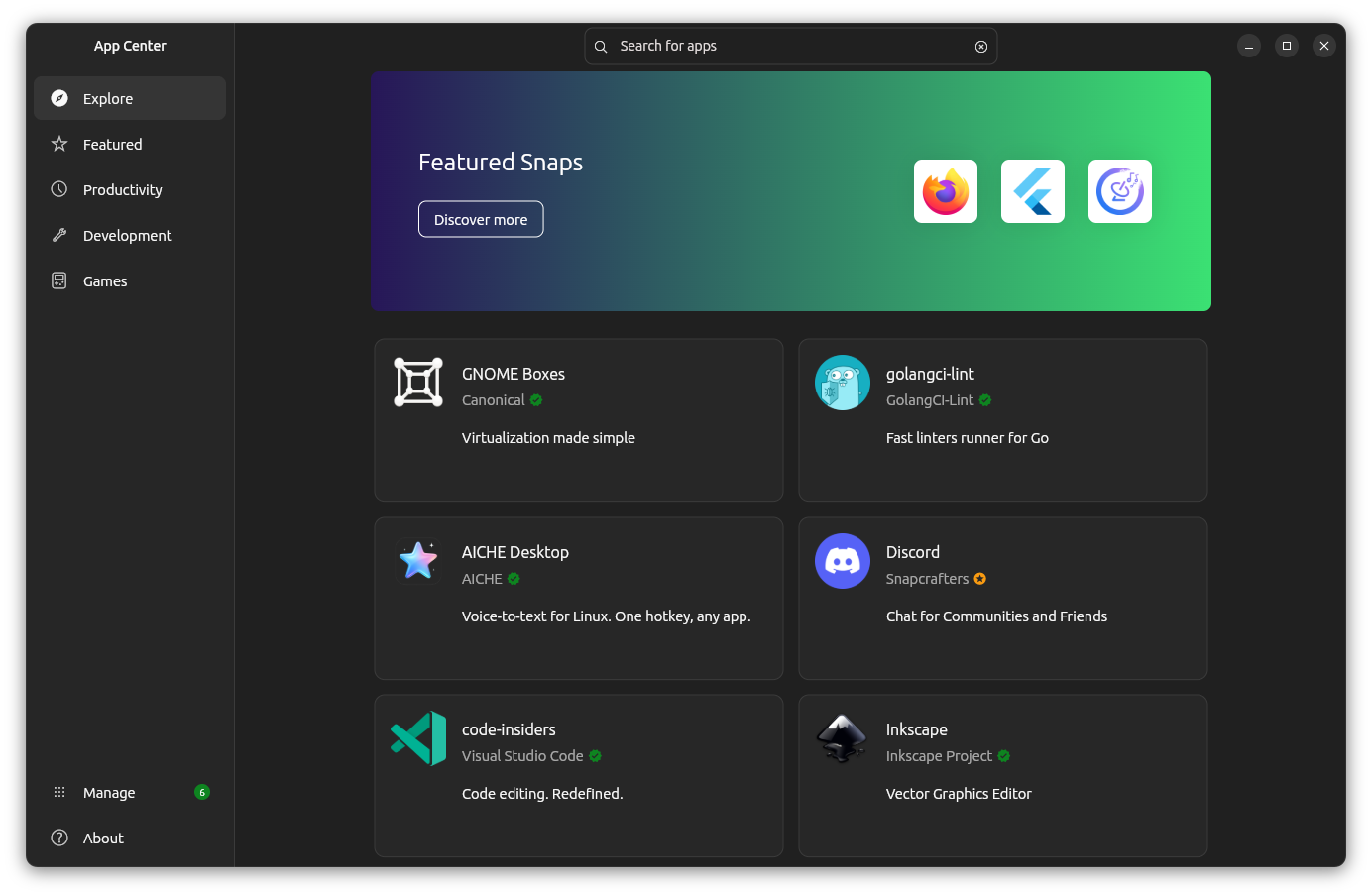1372x896 pixels.
Task: Click the Games controller icon
Action: [x=59, y=280]
